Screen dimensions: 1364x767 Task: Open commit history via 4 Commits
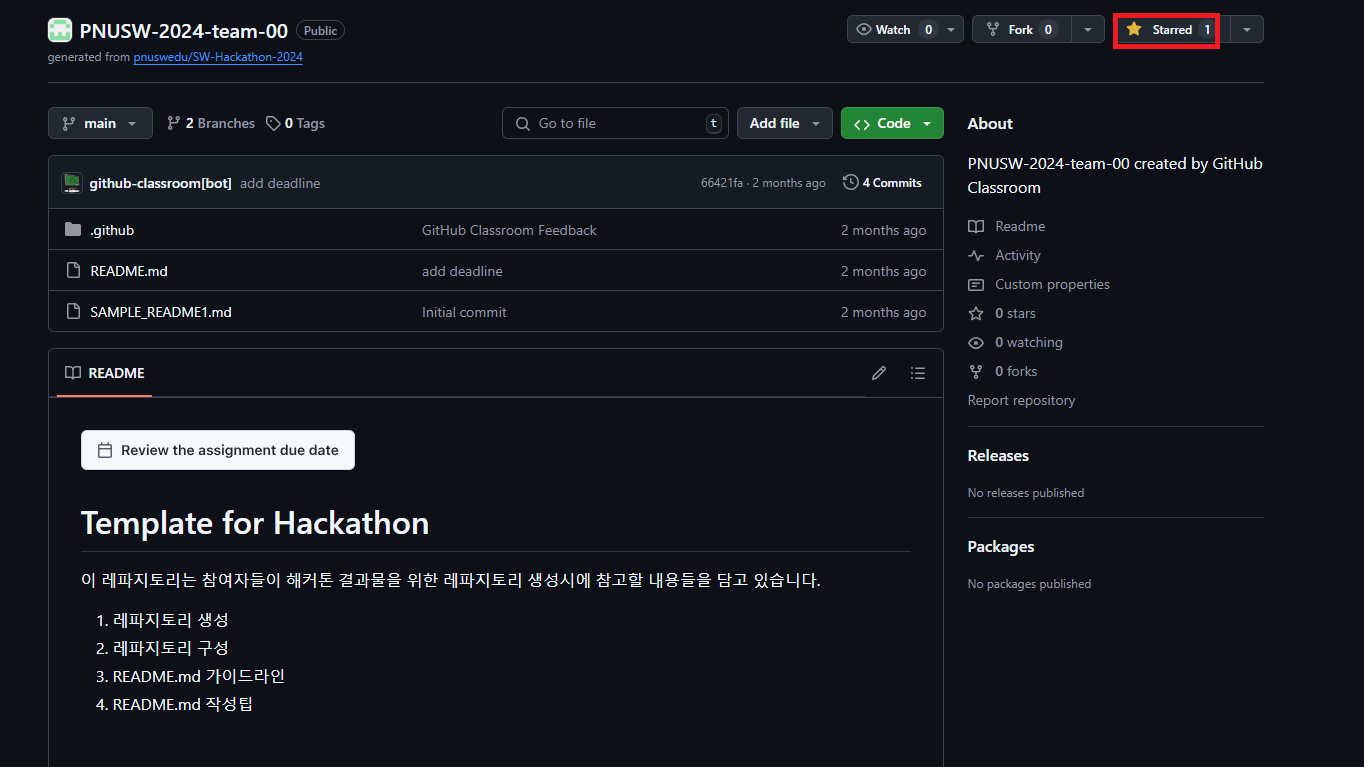tap(882, 183)
